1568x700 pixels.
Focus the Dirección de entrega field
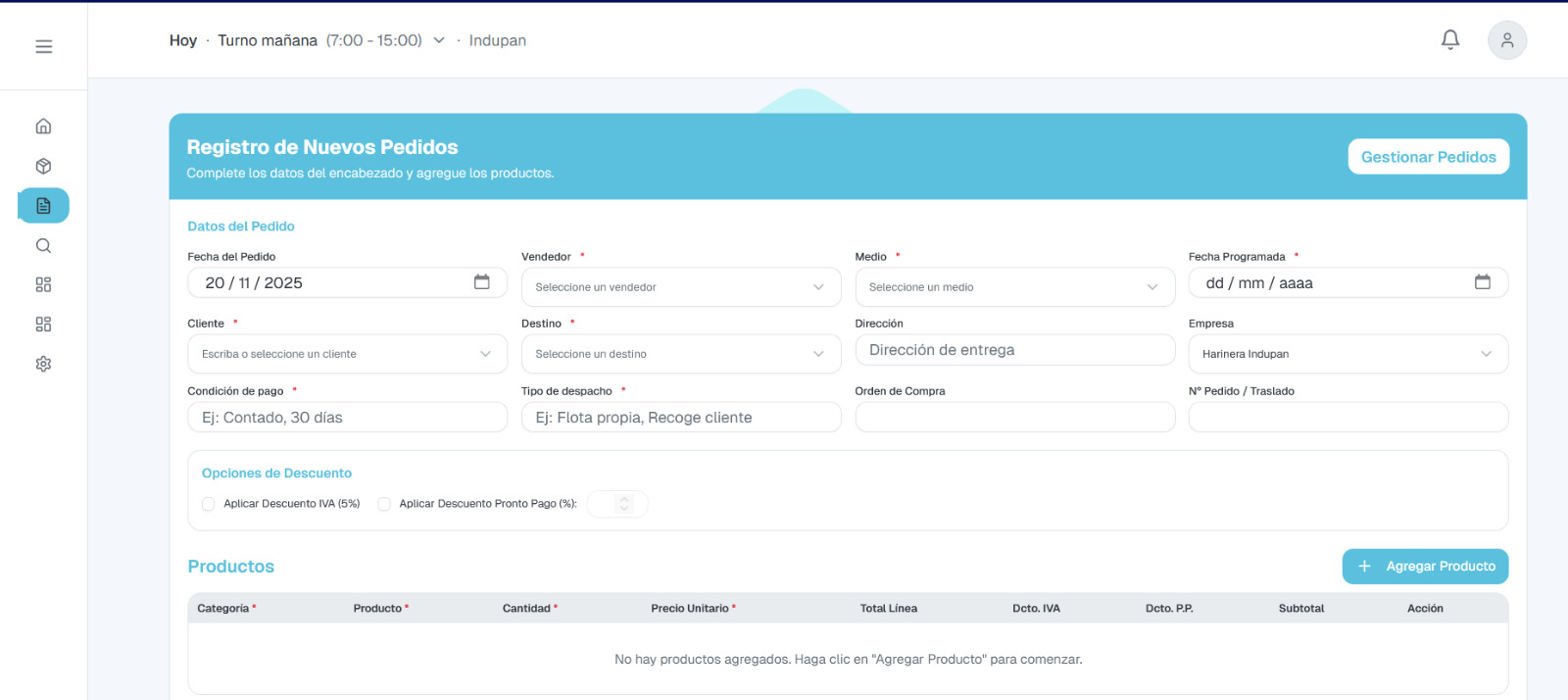[x=1013, y=350]
